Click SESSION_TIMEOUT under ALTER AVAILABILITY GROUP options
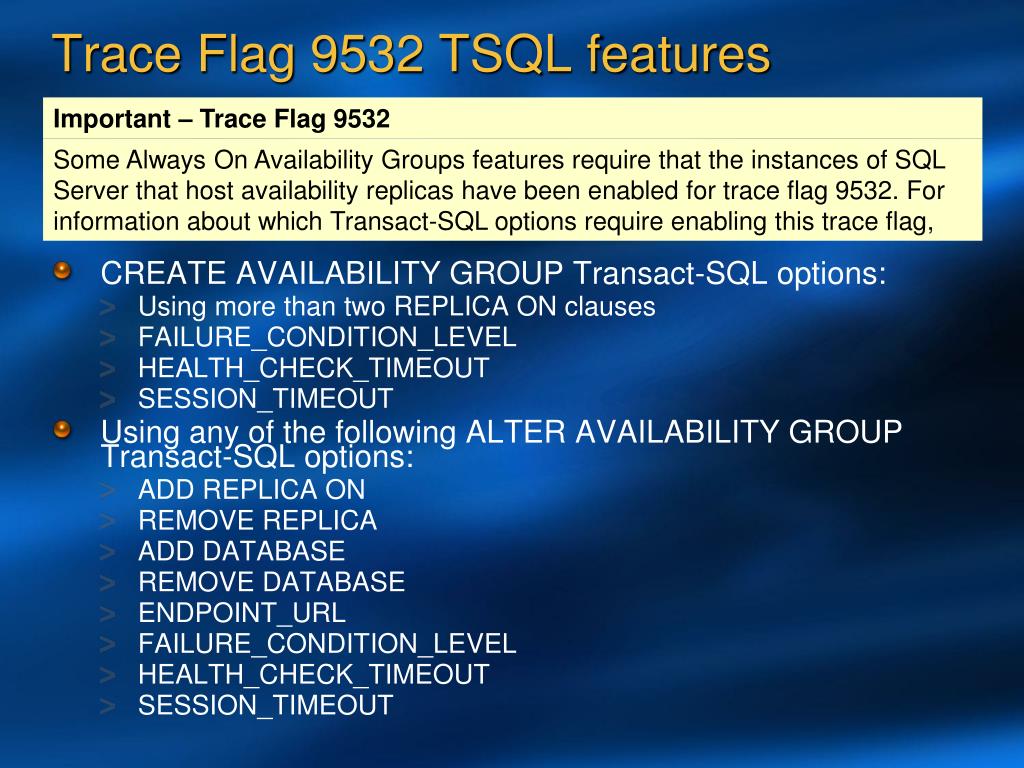Screen dimensions: 1024x768 pyautogui.click(x=265, y=705)
